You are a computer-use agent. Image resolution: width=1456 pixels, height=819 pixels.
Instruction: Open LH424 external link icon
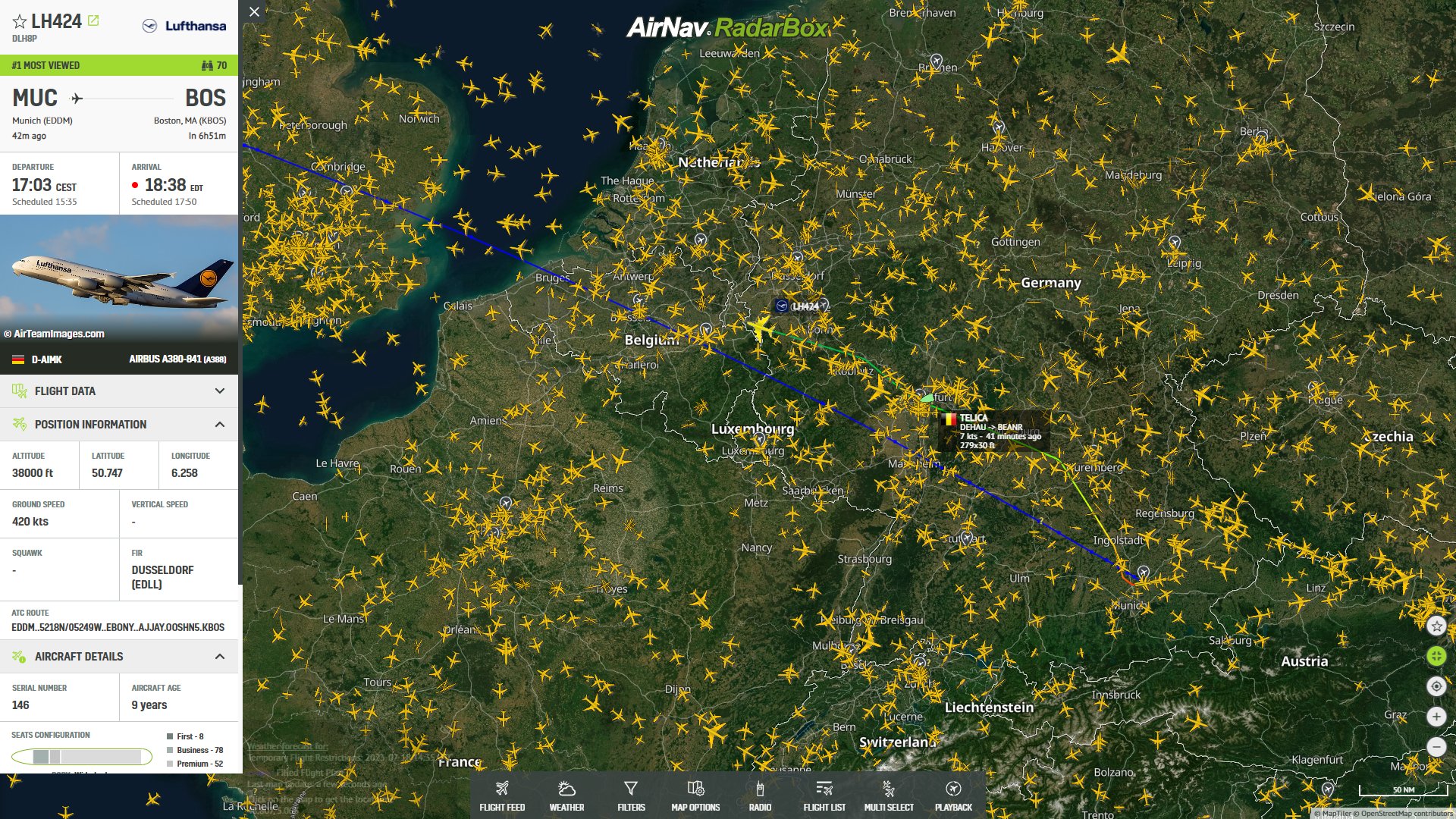click(93, 20)
